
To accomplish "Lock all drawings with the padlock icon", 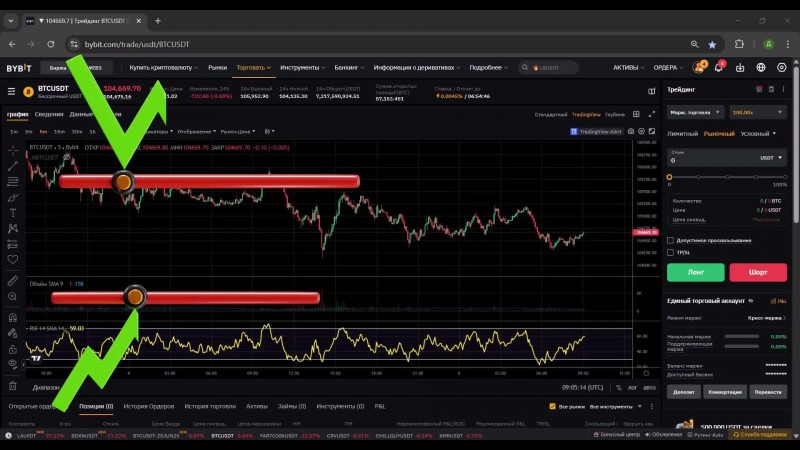I will point(13,349).
